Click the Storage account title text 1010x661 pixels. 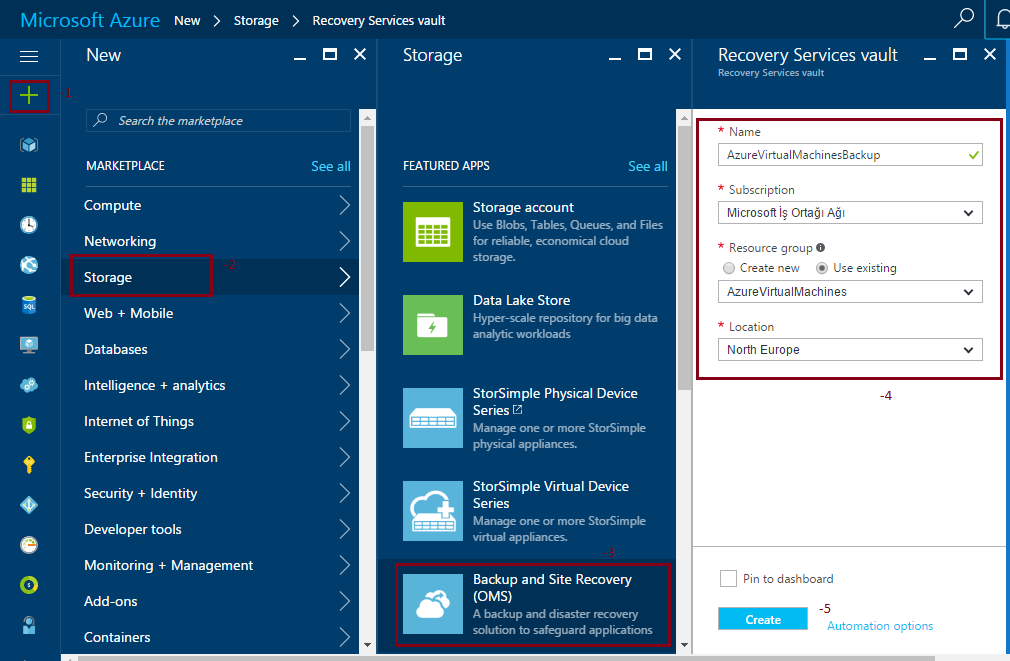coord(523,207)
